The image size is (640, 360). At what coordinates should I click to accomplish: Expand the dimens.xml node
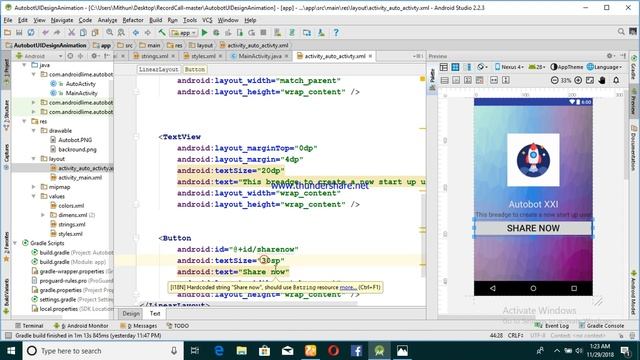pos(43,215)
